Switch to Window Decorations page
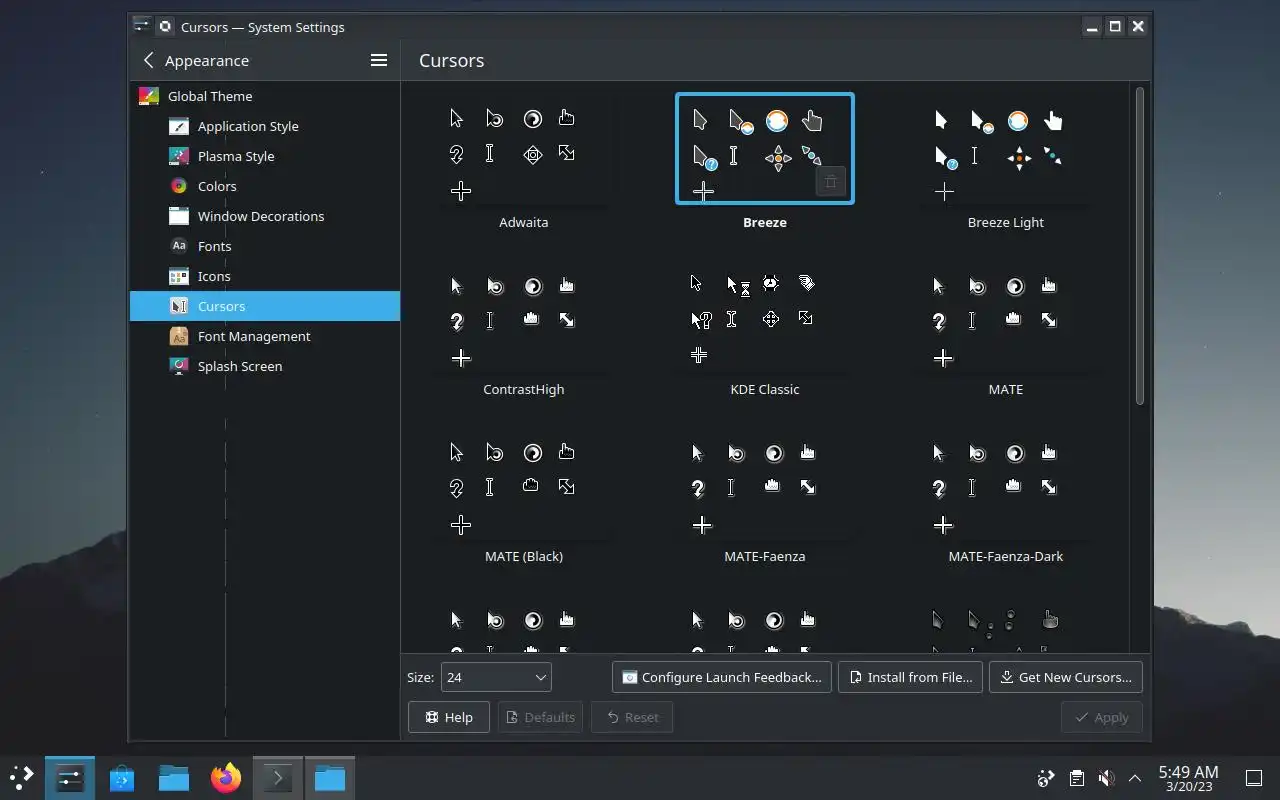Image resolution: width=1280 pixels, height=800 pixels. (265, 216)
